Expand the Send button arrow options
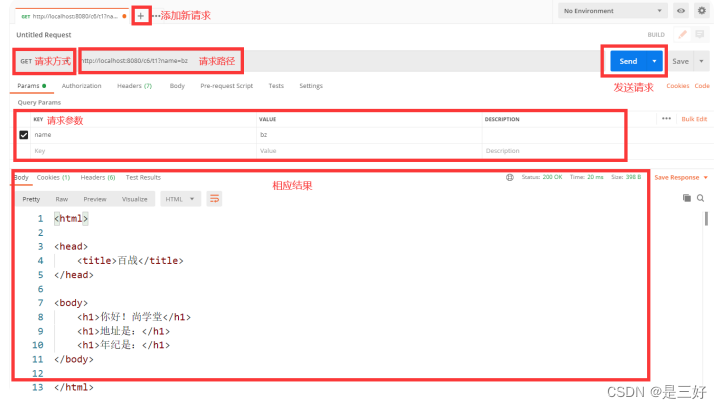 point(654,61)
